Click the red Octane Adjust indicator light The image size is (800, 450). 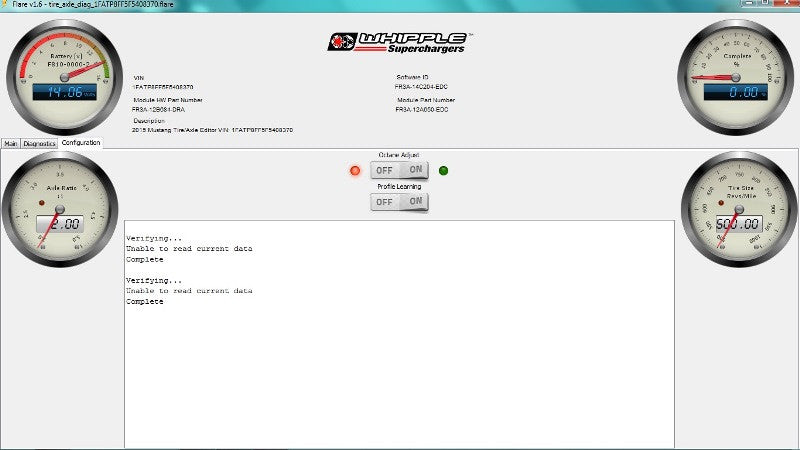[x=355, y=171]
